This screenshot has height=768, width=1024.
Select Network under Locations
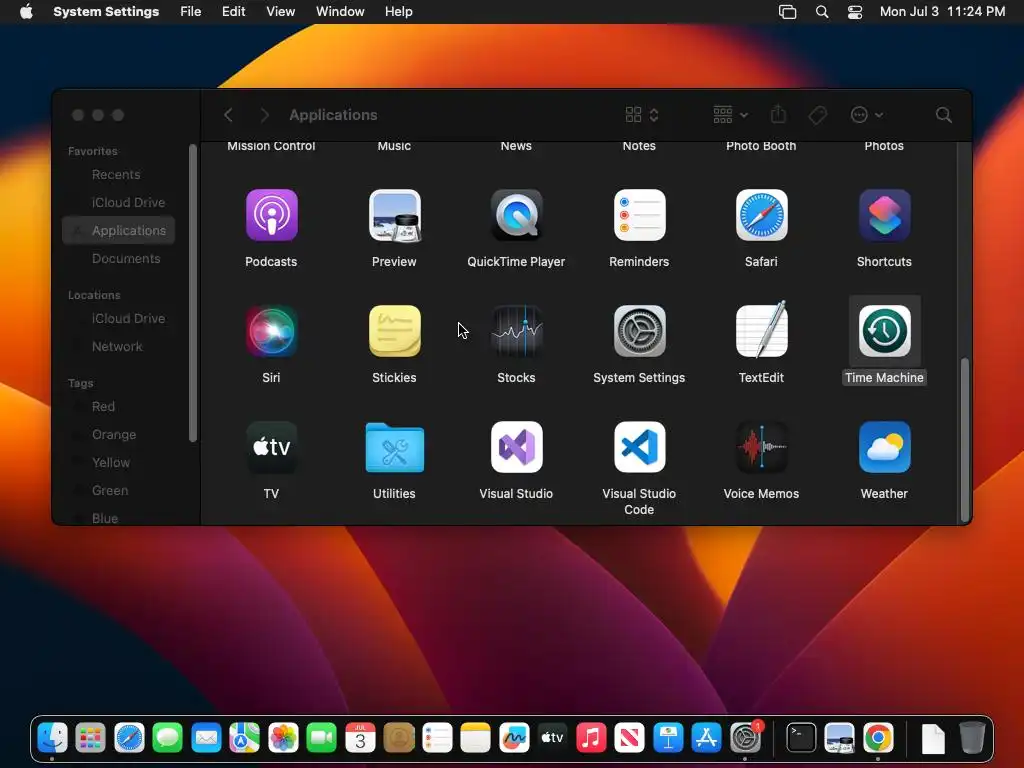coord(118,346)
